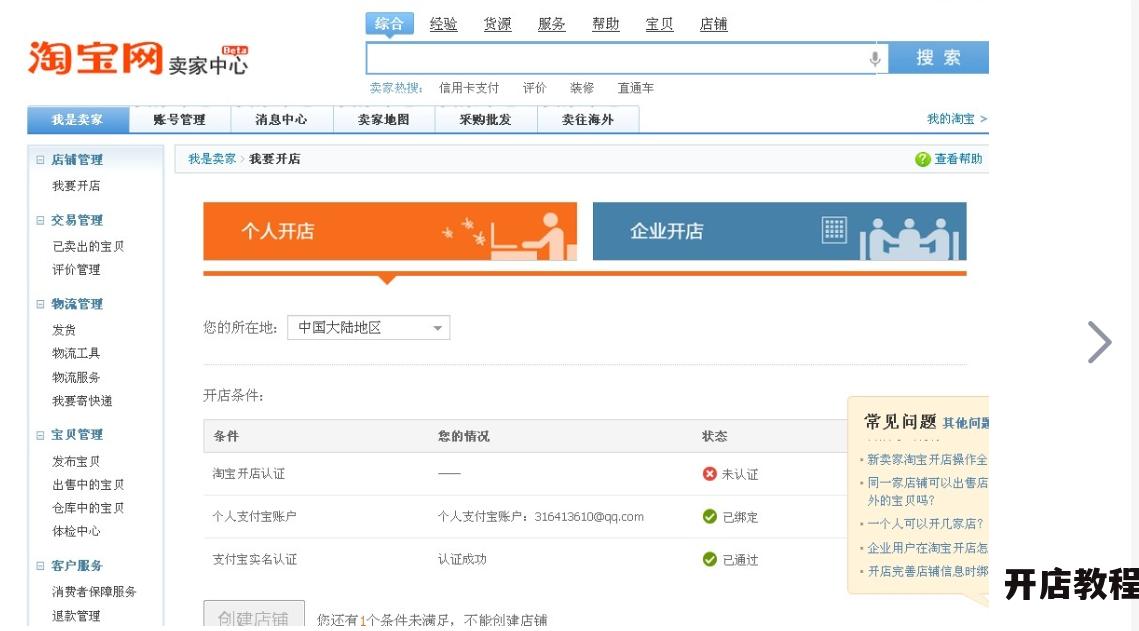This screenshot has width=1139, height=631.
Task: Select the 服务 search tab
Action: click(551, 24)
